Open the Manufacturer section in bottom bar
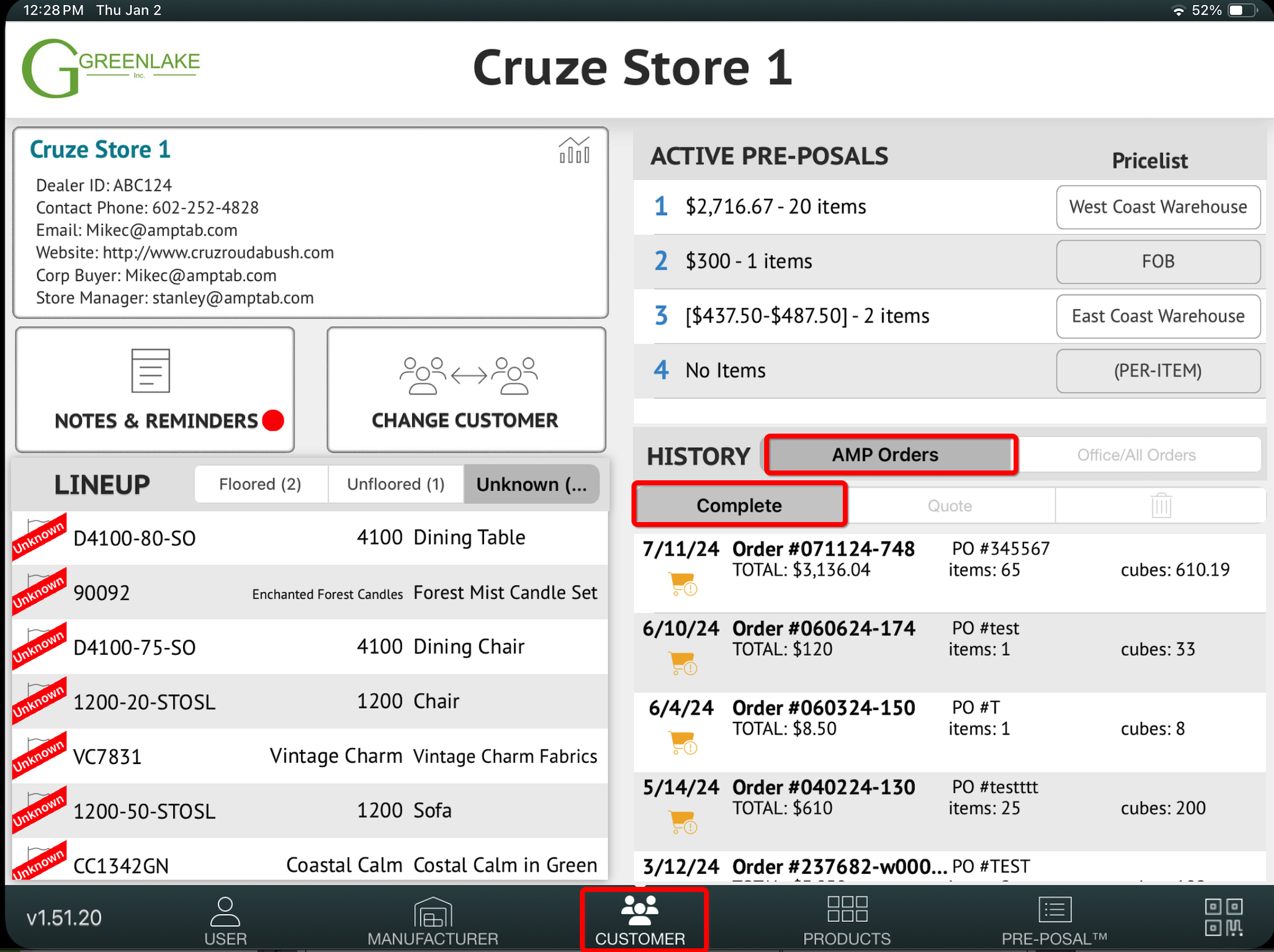Screen dimensions: 1274x952 pyautogui.click(x=432, y=919)
